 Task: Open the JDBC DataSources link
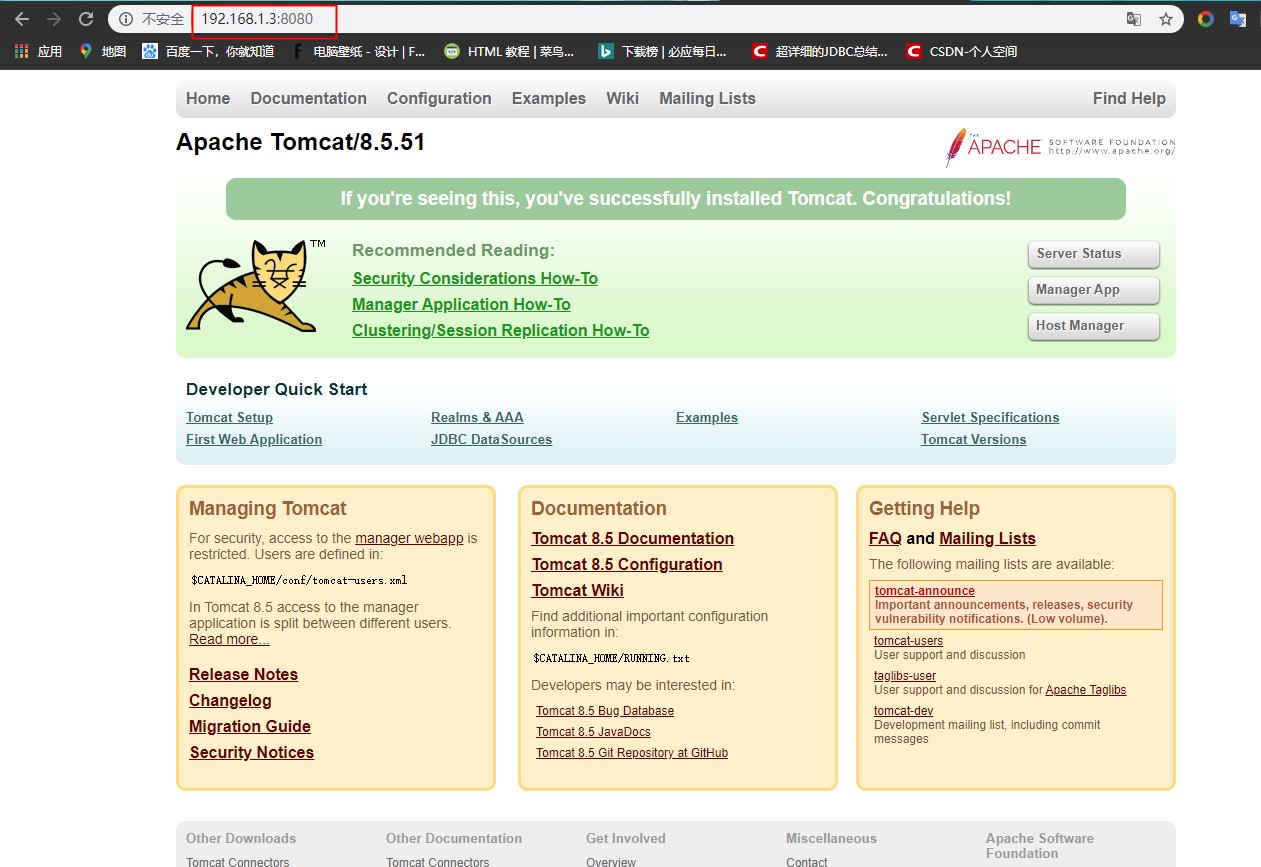point(491,439)
